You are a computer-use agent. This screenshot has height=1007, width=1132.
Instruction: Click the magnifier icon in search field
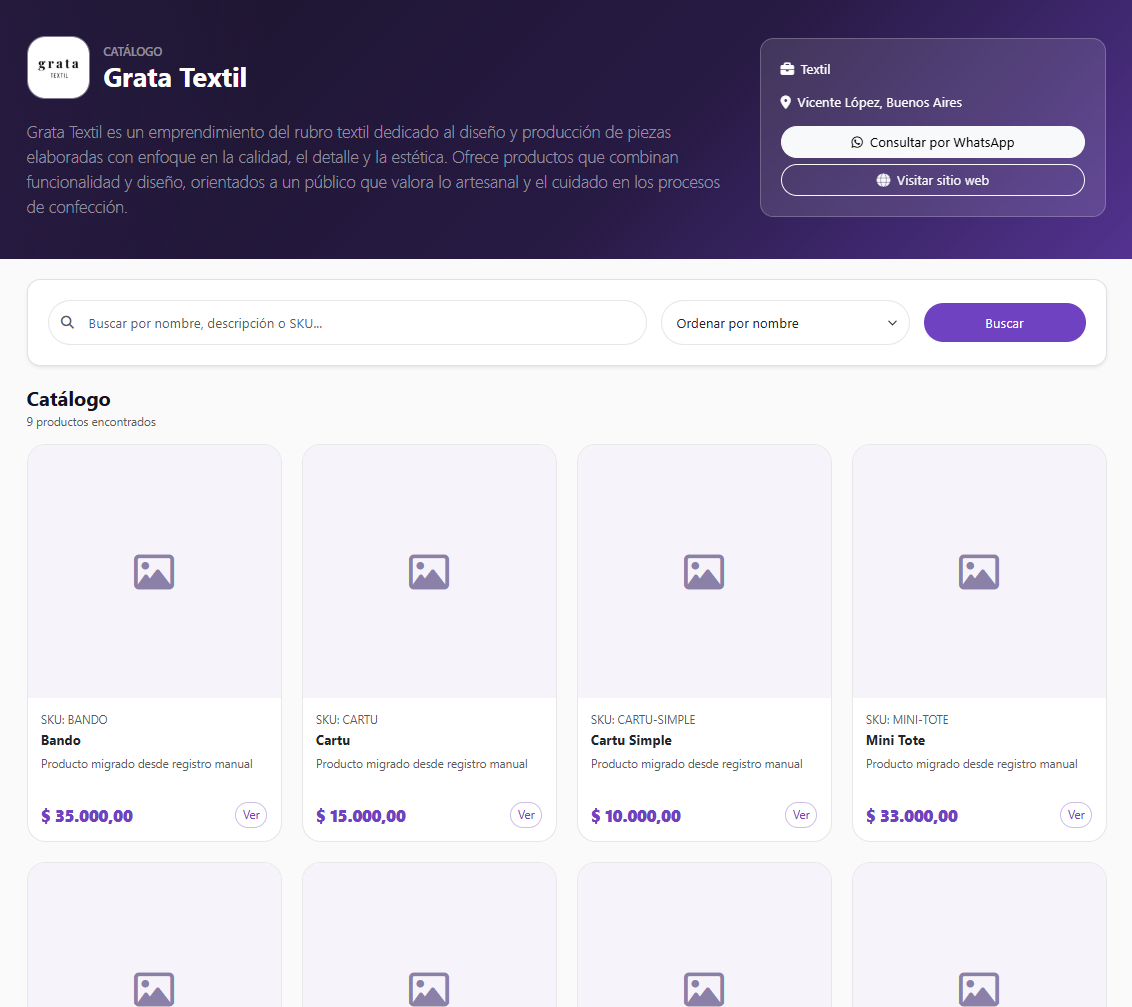tap(67, 322)
